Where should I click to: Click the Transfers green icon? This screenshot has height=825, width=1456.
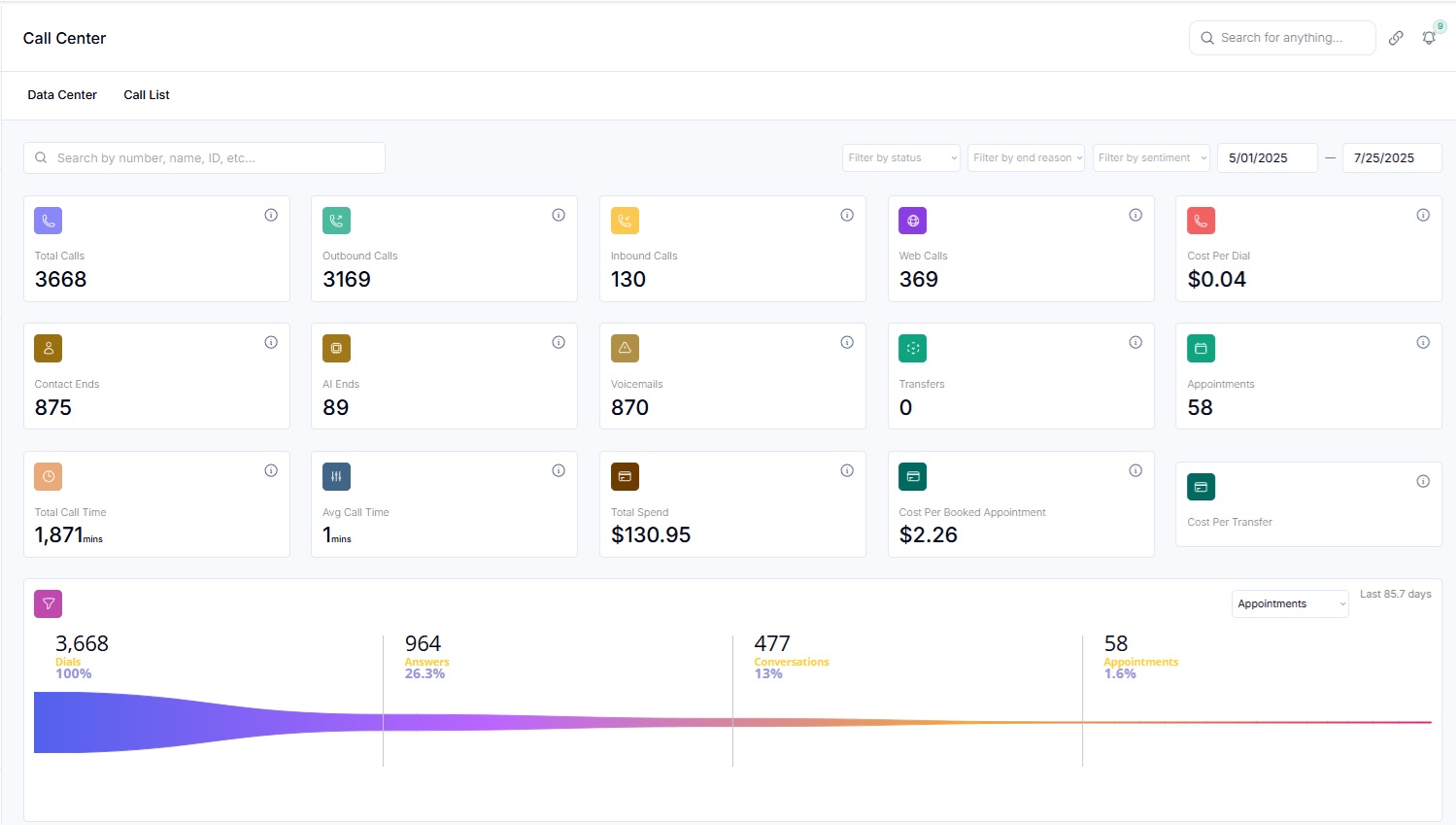click(913, 348)
